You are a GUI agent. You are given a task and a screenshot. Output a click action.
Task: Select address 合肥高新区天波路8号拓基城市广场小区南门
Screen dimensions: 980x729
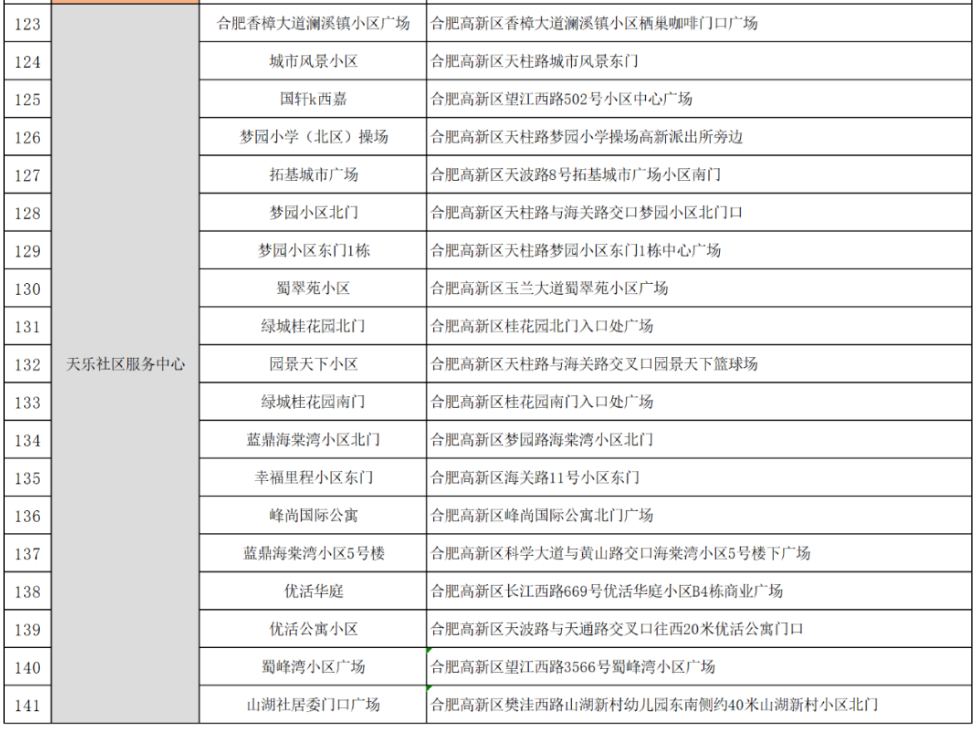click(x=699, y=174)
